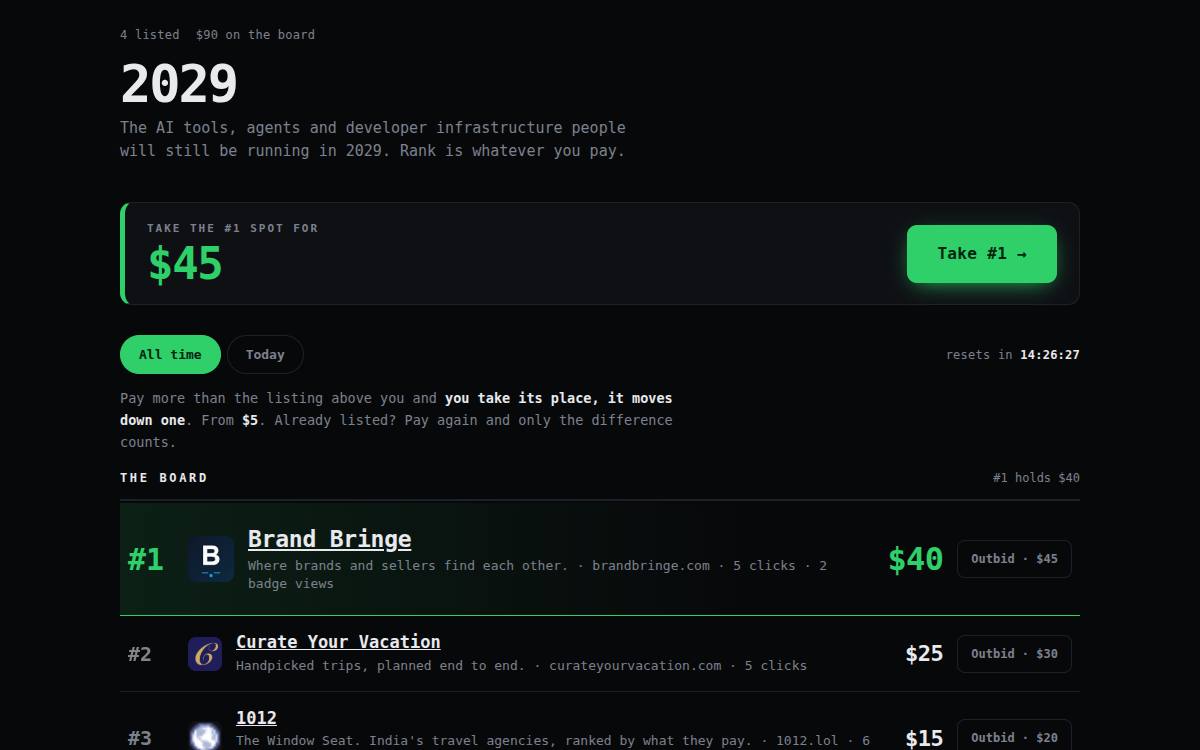This screenshot has width=1200, height=750.
Task: Switch to the Today tab
Action: (265, 354)
